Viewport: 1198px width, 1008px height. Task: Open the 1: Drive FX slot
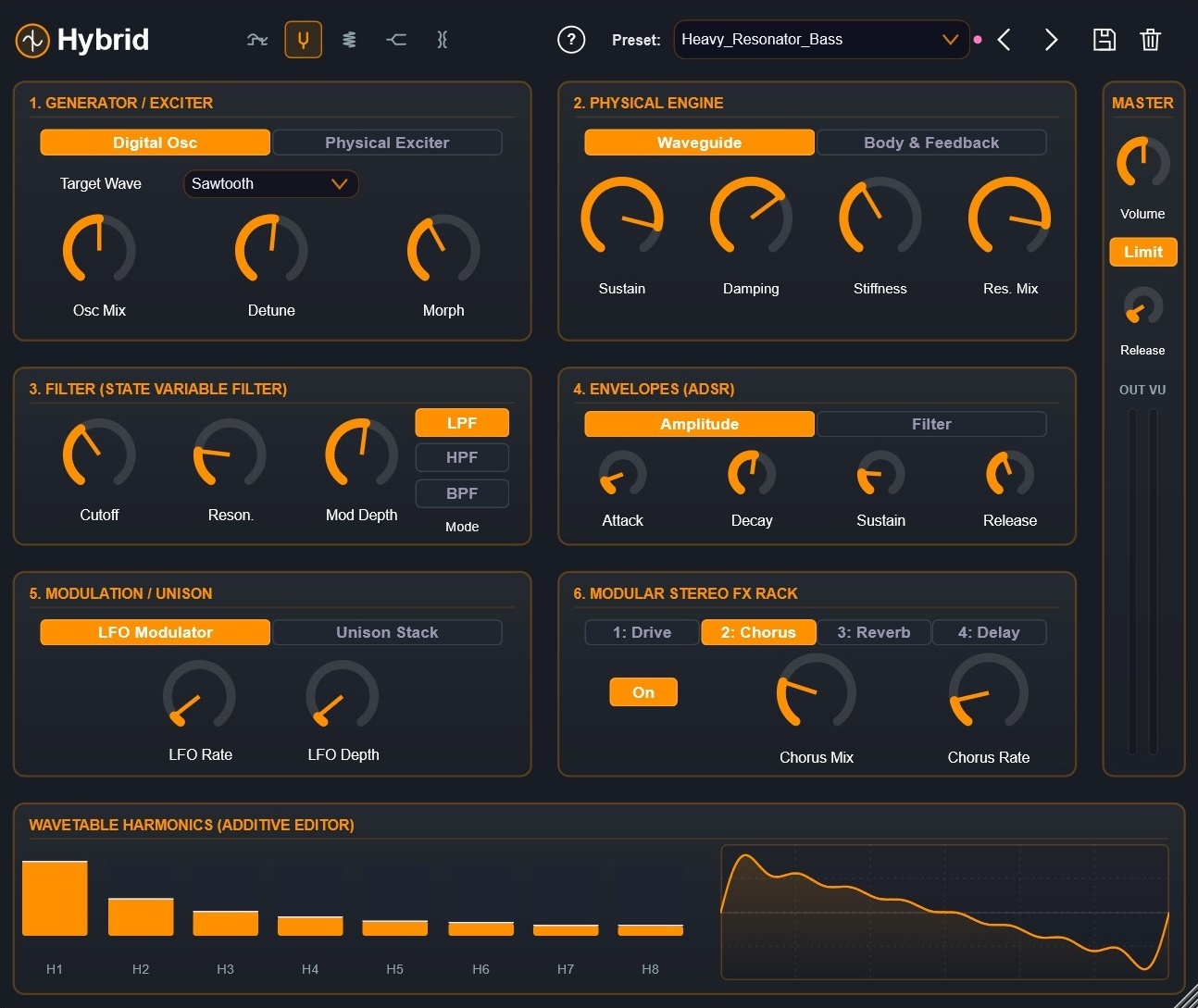tap(642, 632)
